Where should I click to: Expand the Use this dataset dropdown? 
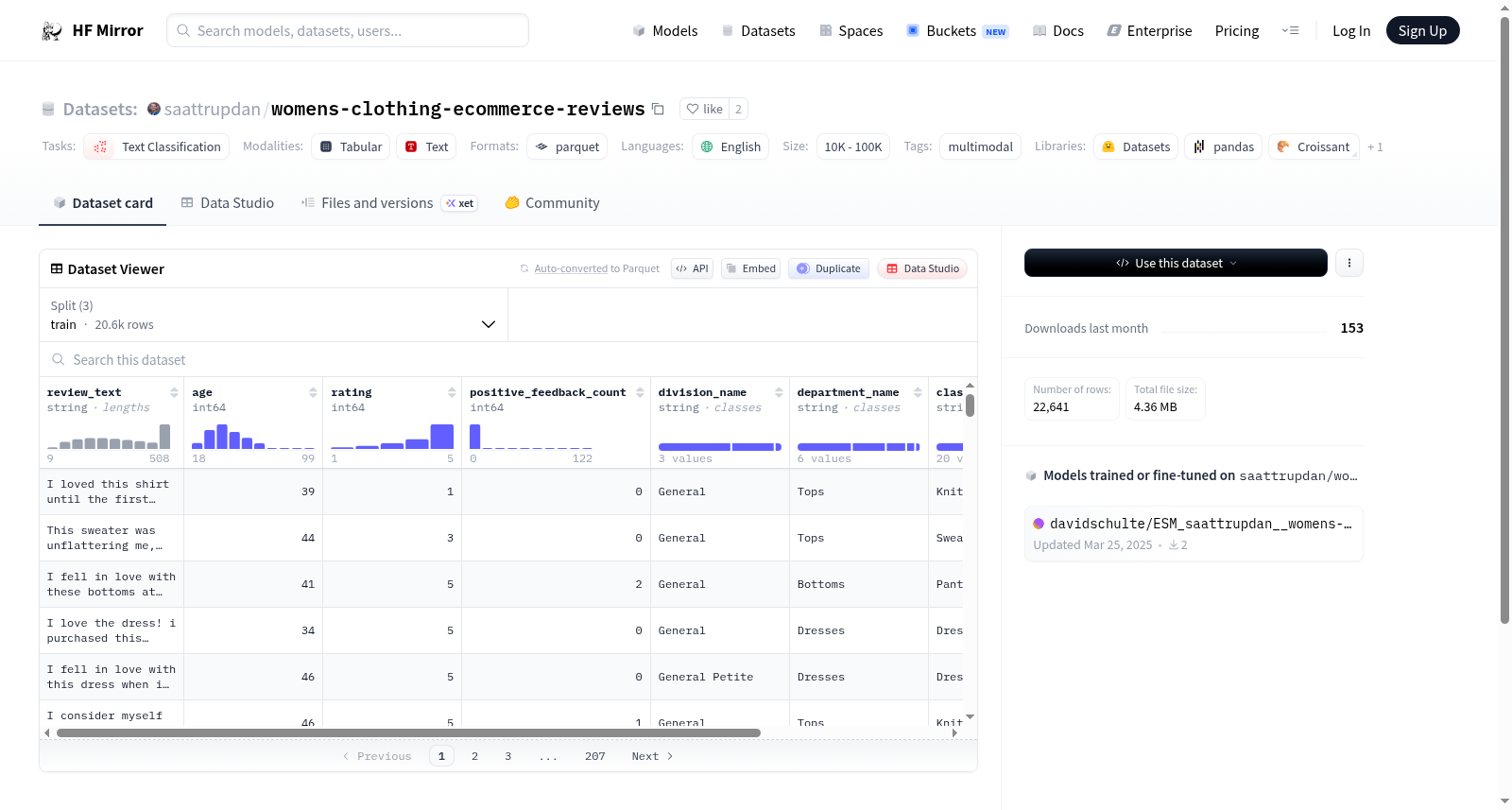[x=1176, y=263]
